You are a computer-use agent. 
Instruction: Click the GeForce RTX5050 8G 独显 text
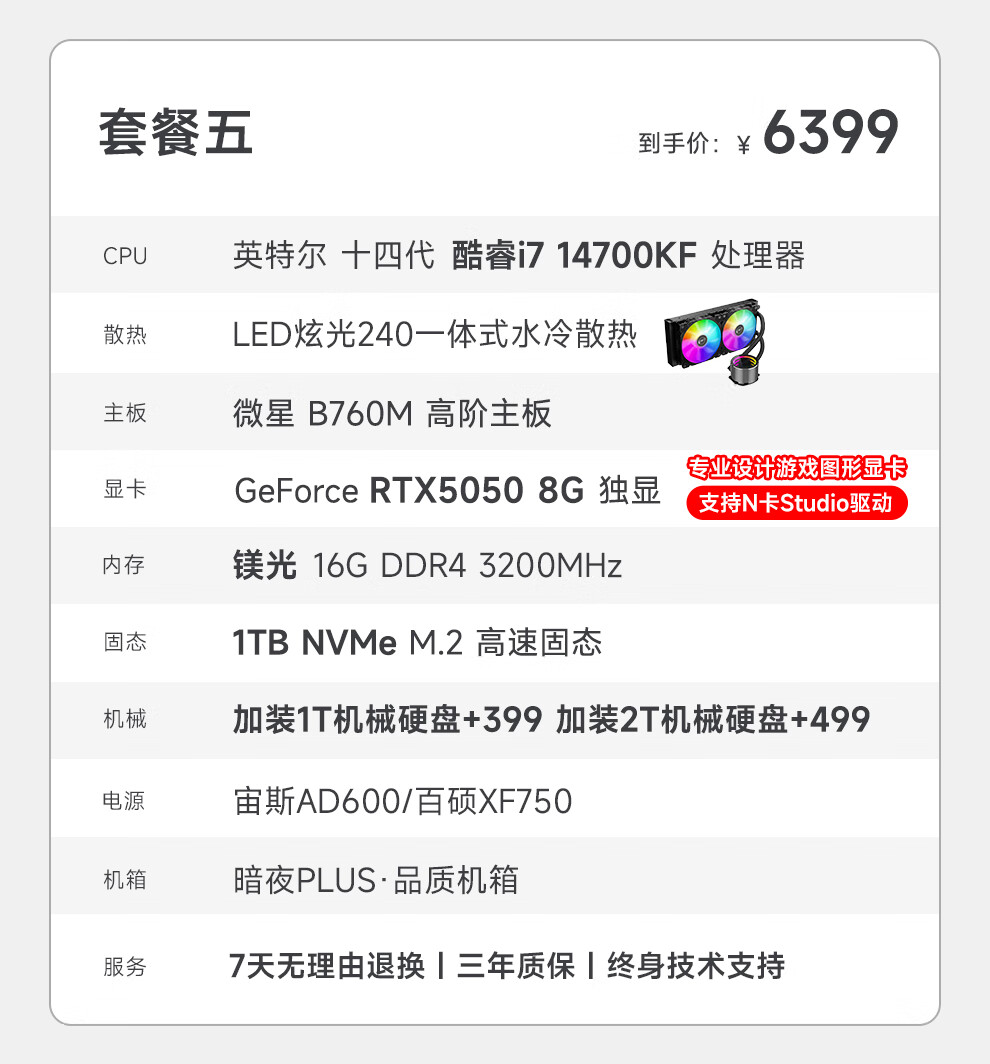(x=447, y=490)
